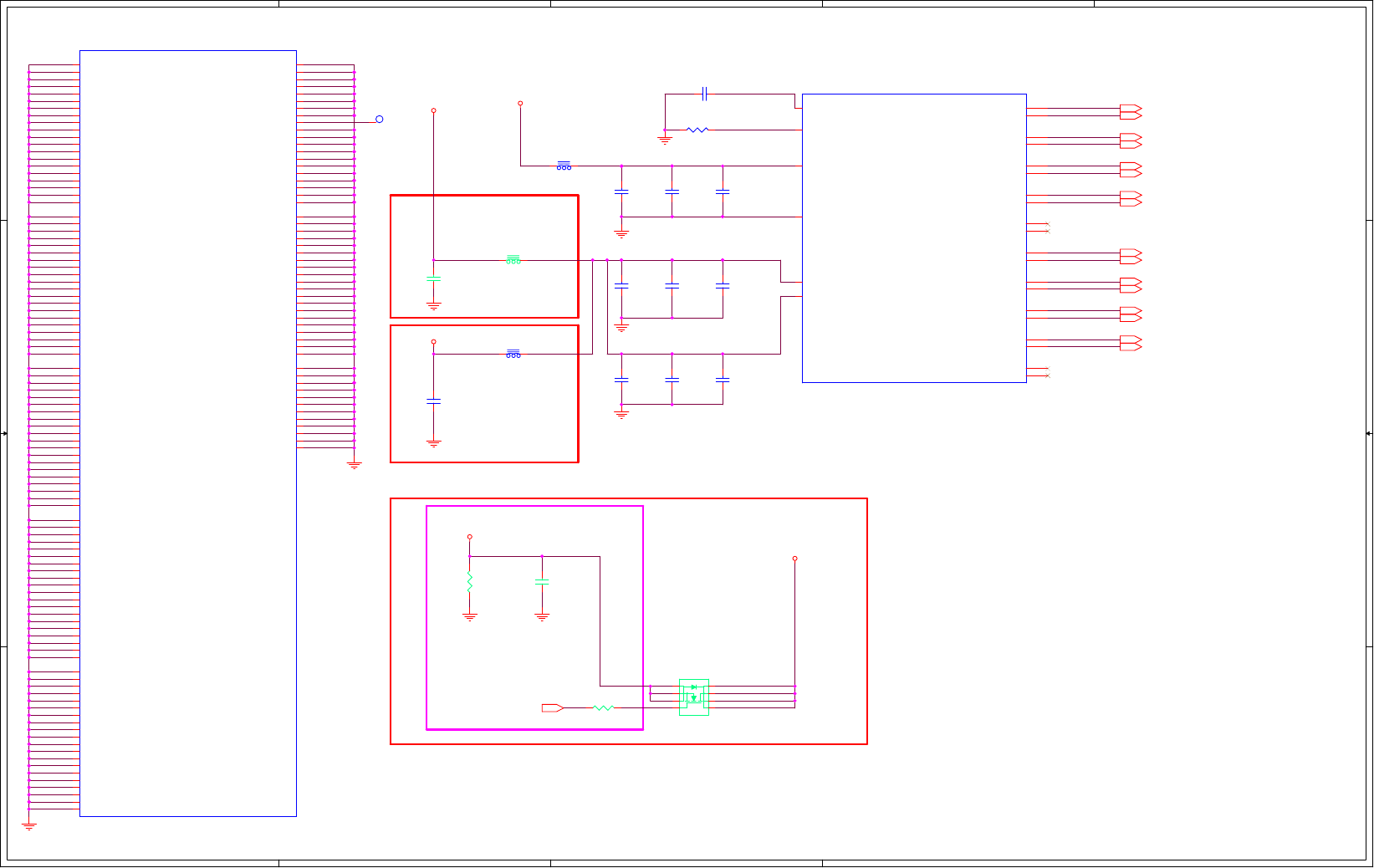The height and width of the screenshot is (868, 1374).
Task: Select the blue ferrite bead on the top power rail
Action: pyautogui.click(x=564, y=166)
